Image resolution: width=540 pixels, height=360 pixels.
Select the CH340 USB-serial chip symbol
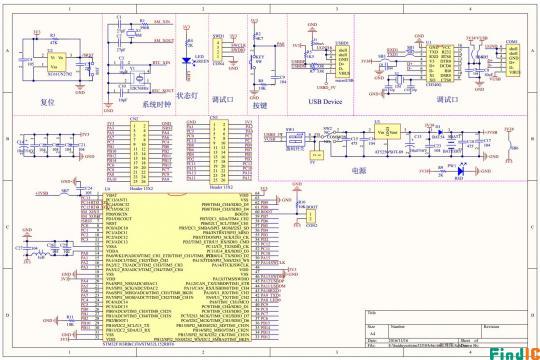click(439, 63)
